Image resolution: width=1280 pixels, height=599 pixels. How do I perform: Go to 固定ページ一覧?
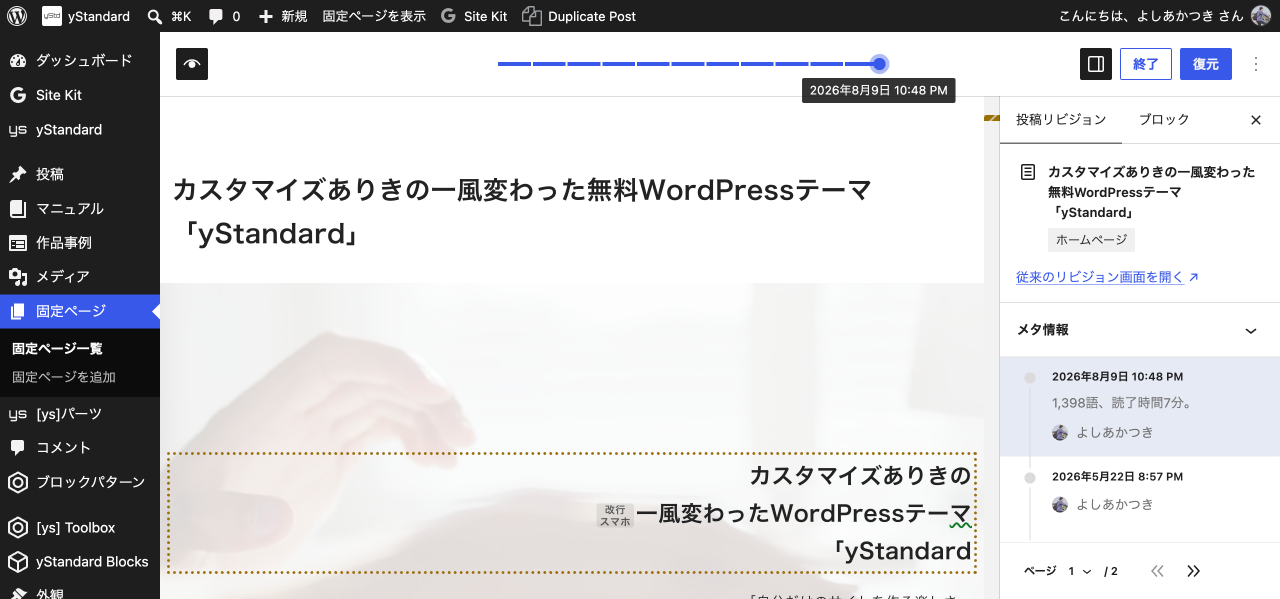coord(57,349)
